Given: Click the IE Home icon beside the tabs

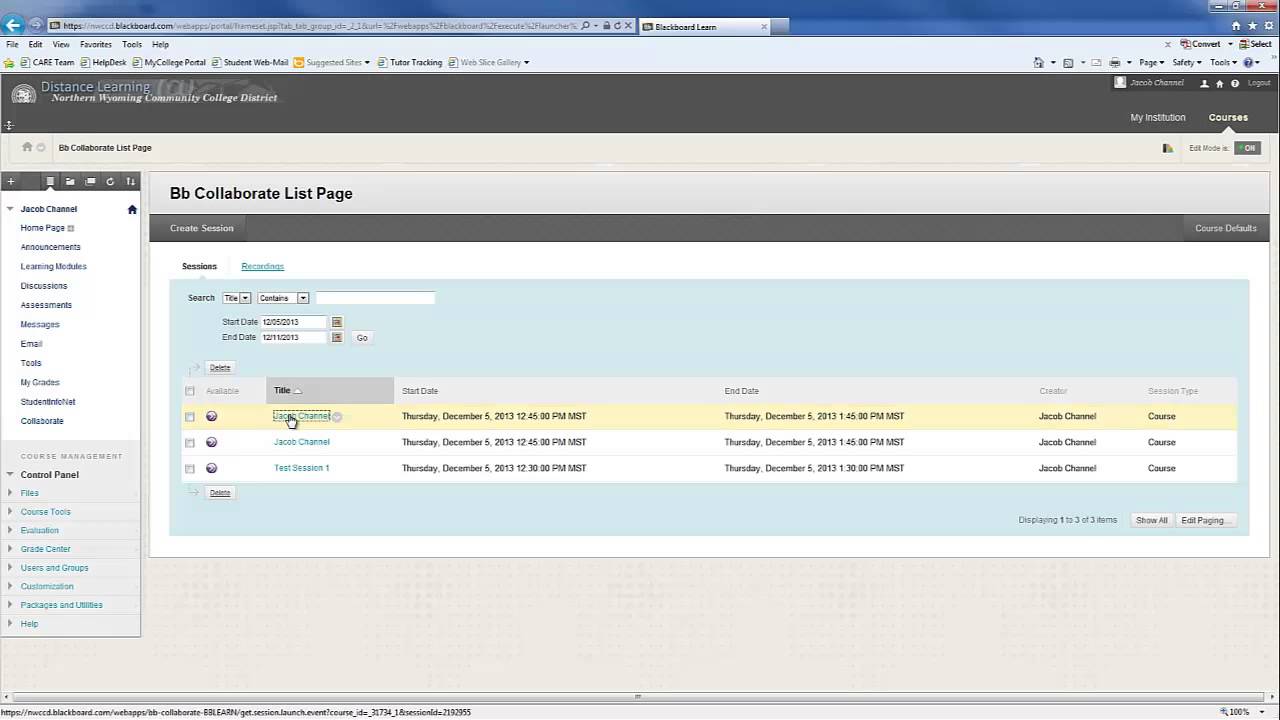Looking at the screenshot, I should click(1237, 26).
